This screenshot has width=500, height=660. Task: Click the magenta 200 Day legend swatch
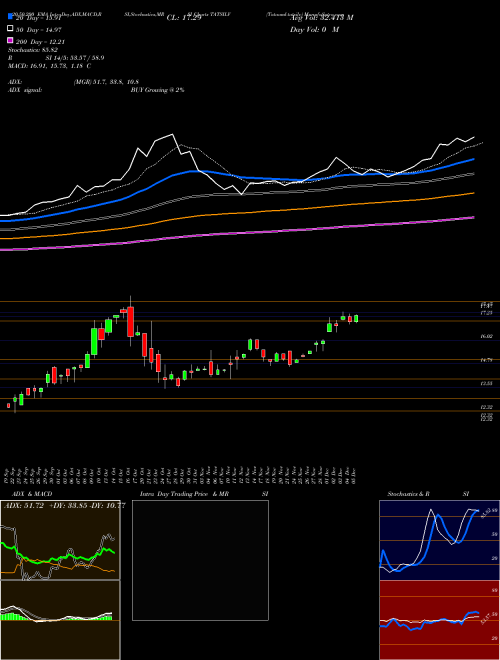pos(10,41)
